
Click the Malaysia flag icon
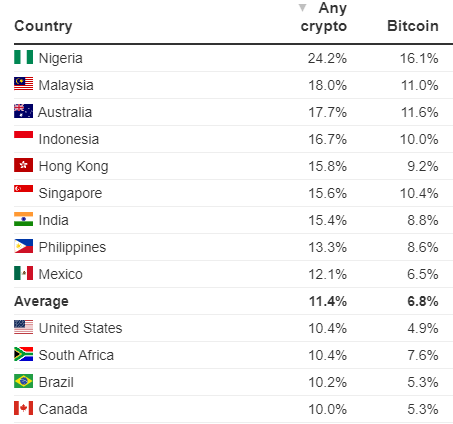click(23, 84)
